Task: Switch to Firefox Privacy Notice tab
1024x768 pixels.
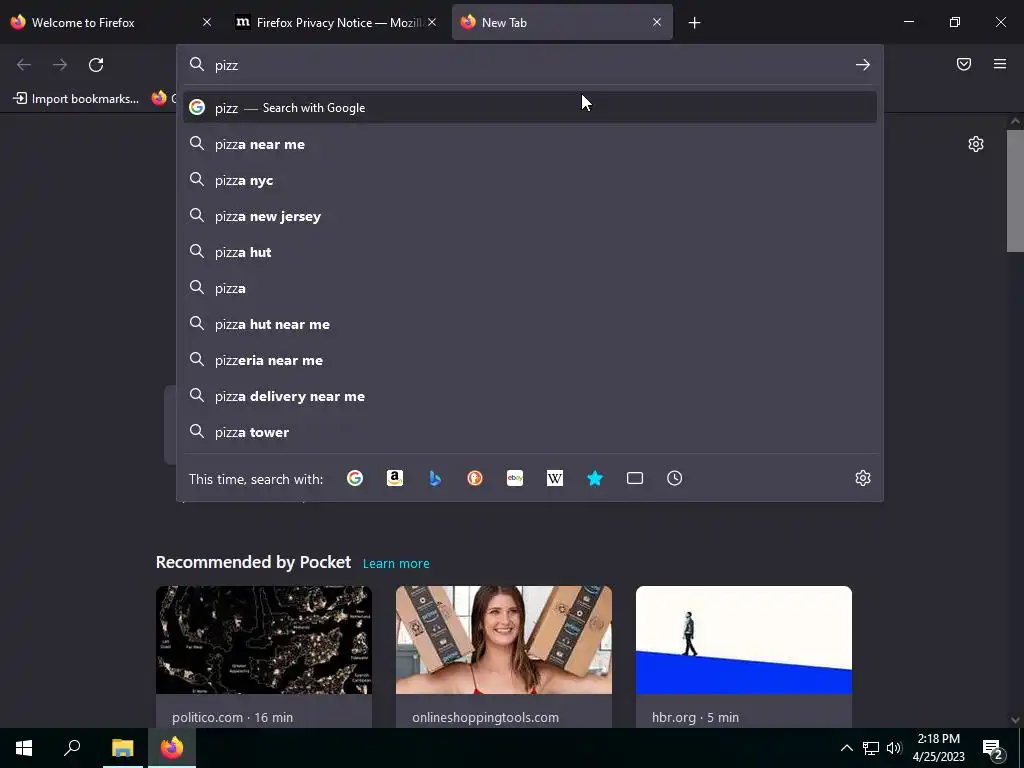Action: coord(337,22)
